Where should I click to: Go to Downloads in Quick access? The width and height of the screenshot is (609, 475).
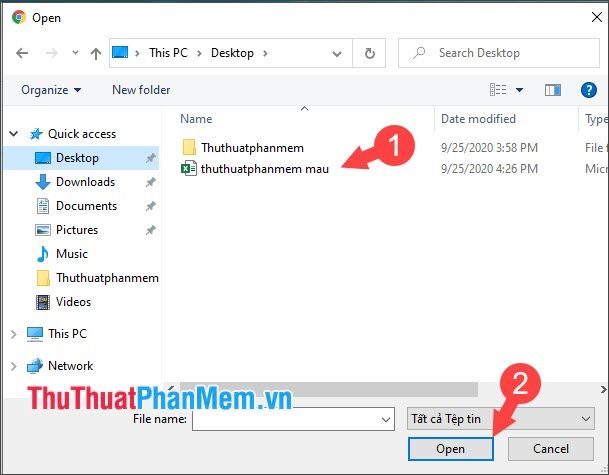(x=85, y=182)
